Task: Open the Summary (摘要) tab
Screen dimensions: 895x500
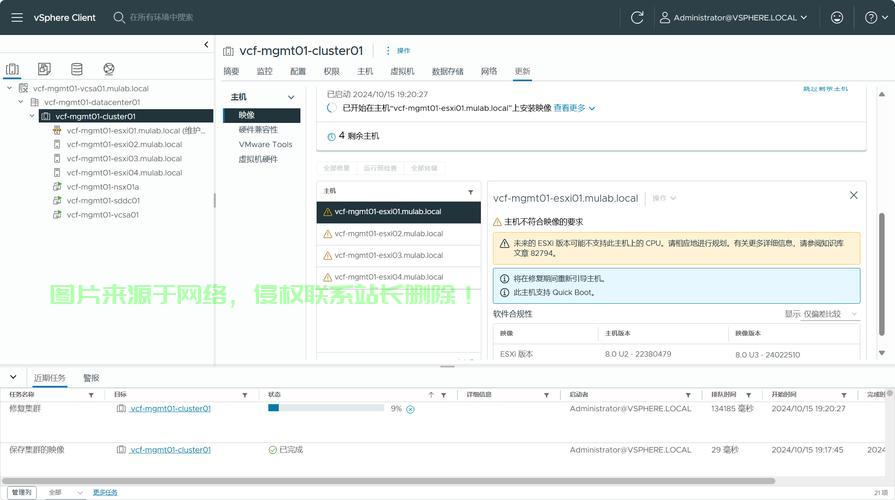Action: pyautogui.click(x=231, y=71)
